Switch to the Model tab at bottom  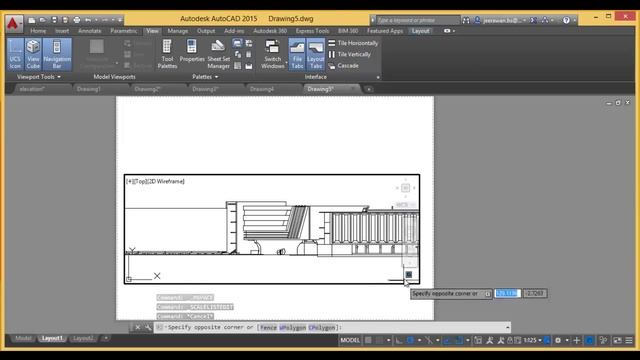pos(23,338)
